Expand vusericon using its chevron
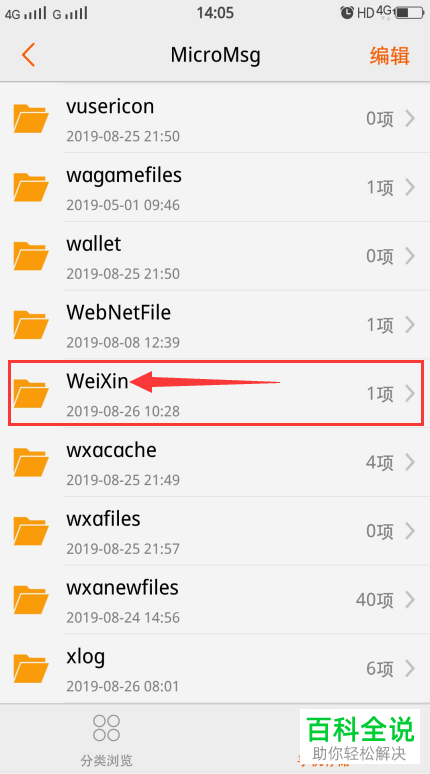430x774 pixels. [x=410, y=119]
